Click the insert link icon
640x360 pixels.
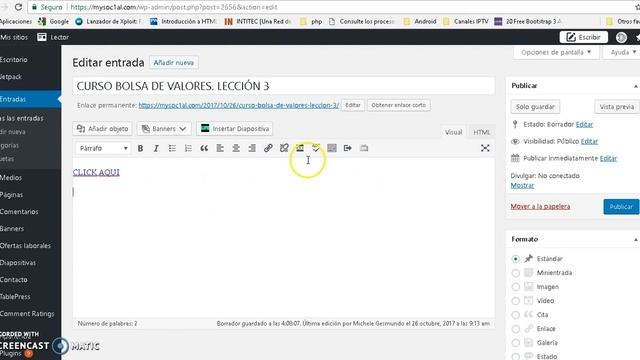(x=268, y=148)
